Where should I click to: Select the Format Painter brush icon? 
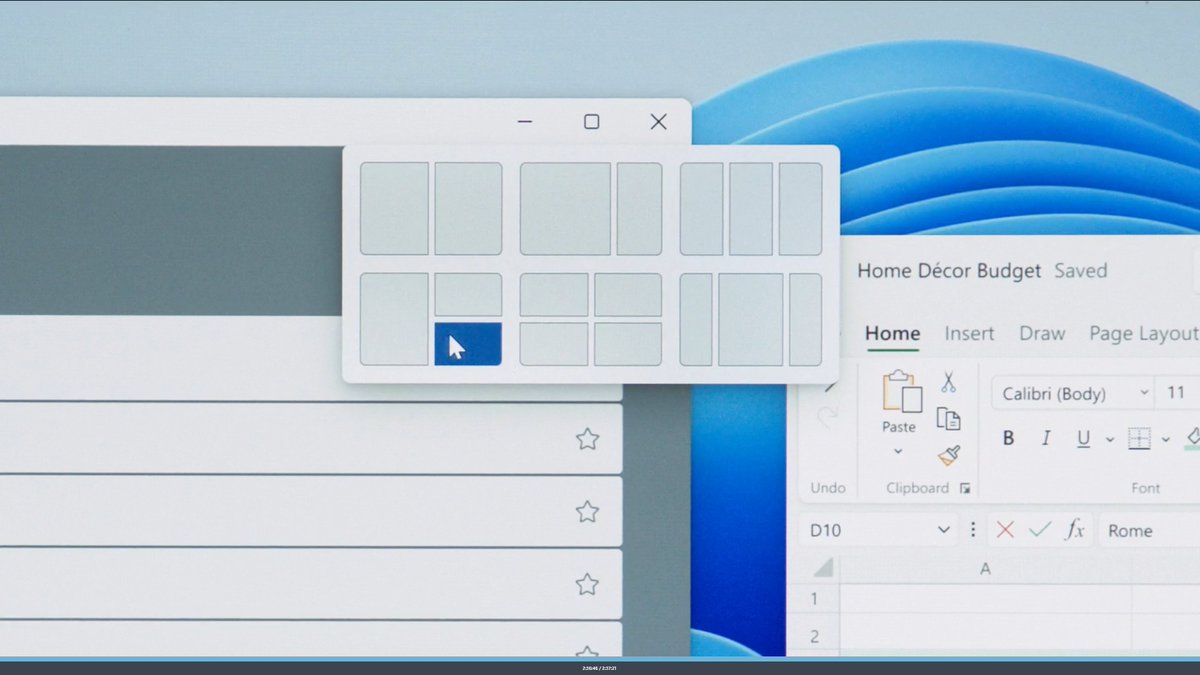949,455
